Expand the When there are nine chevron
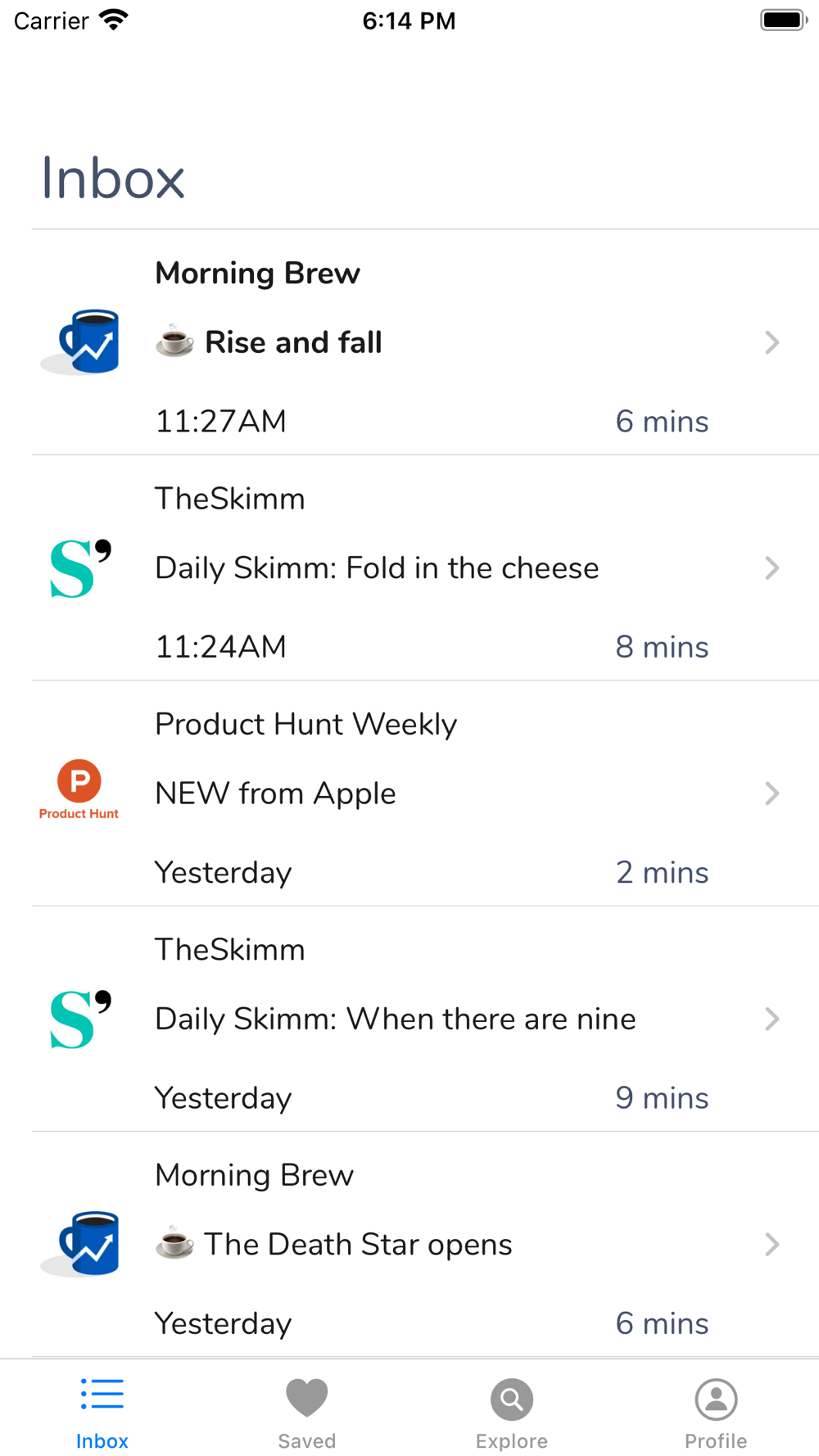 coord(771,1019)
